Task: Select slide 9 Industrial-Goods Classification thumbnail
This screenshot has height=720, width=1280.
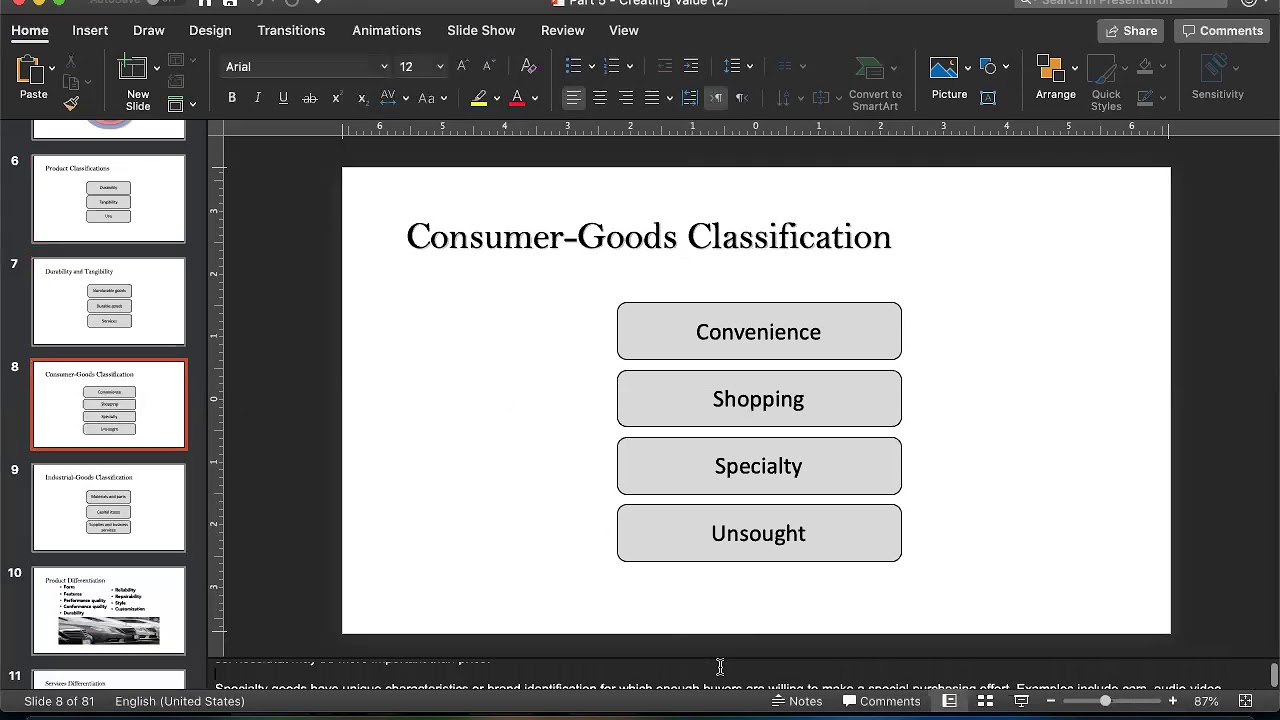Action: tap(109, 507)
